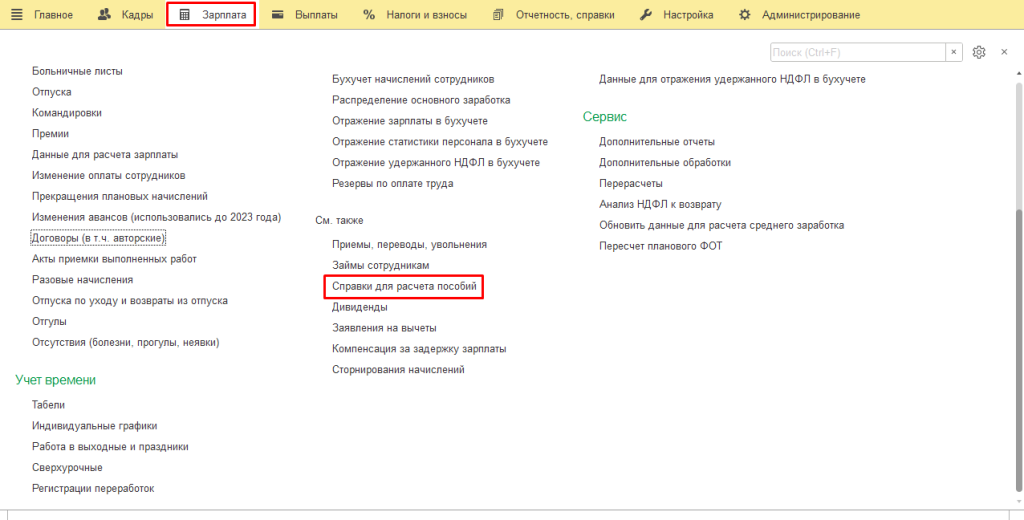The image size is (1024, 520).
Task: Click the percent icon for Налоги и взносы
Action: (x=368, y=15)
